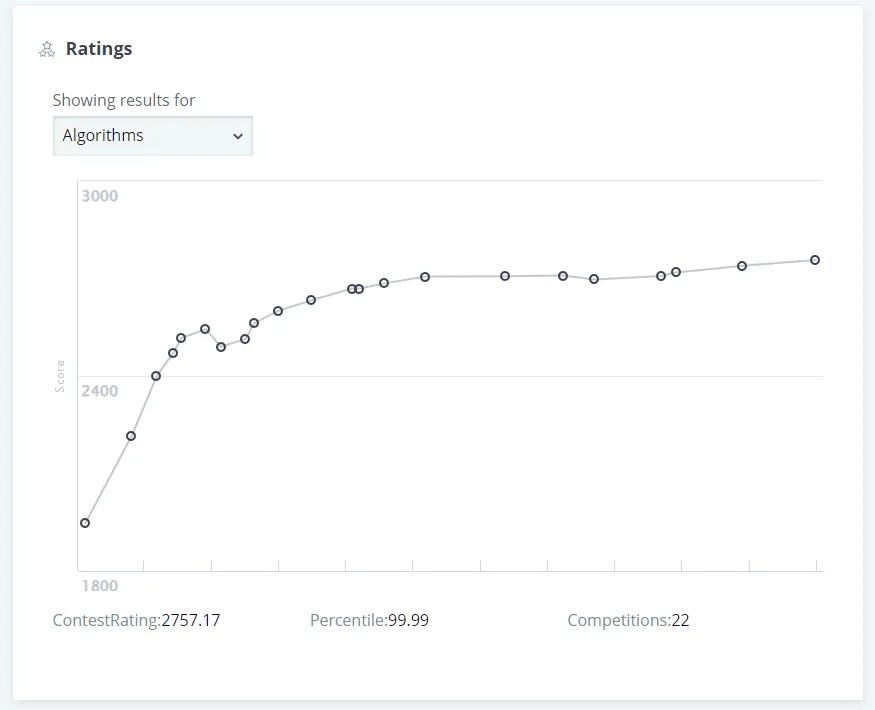Click the Showing results for label
The width and height of the screenshot is (875, 710).
pyautogui.click(x=124, y=100)
